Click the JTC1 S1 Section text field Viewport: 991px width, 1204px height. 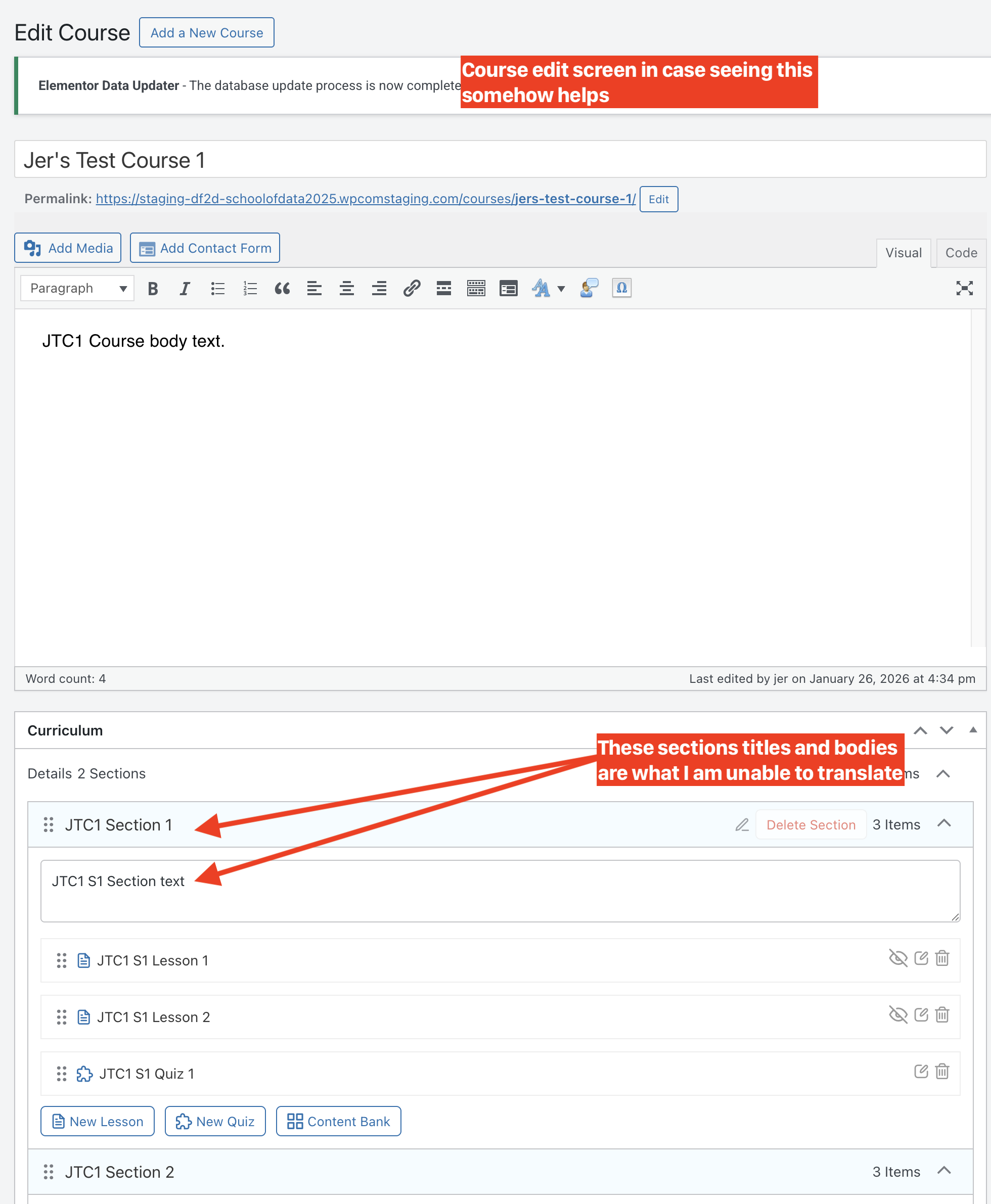point(500,891)
